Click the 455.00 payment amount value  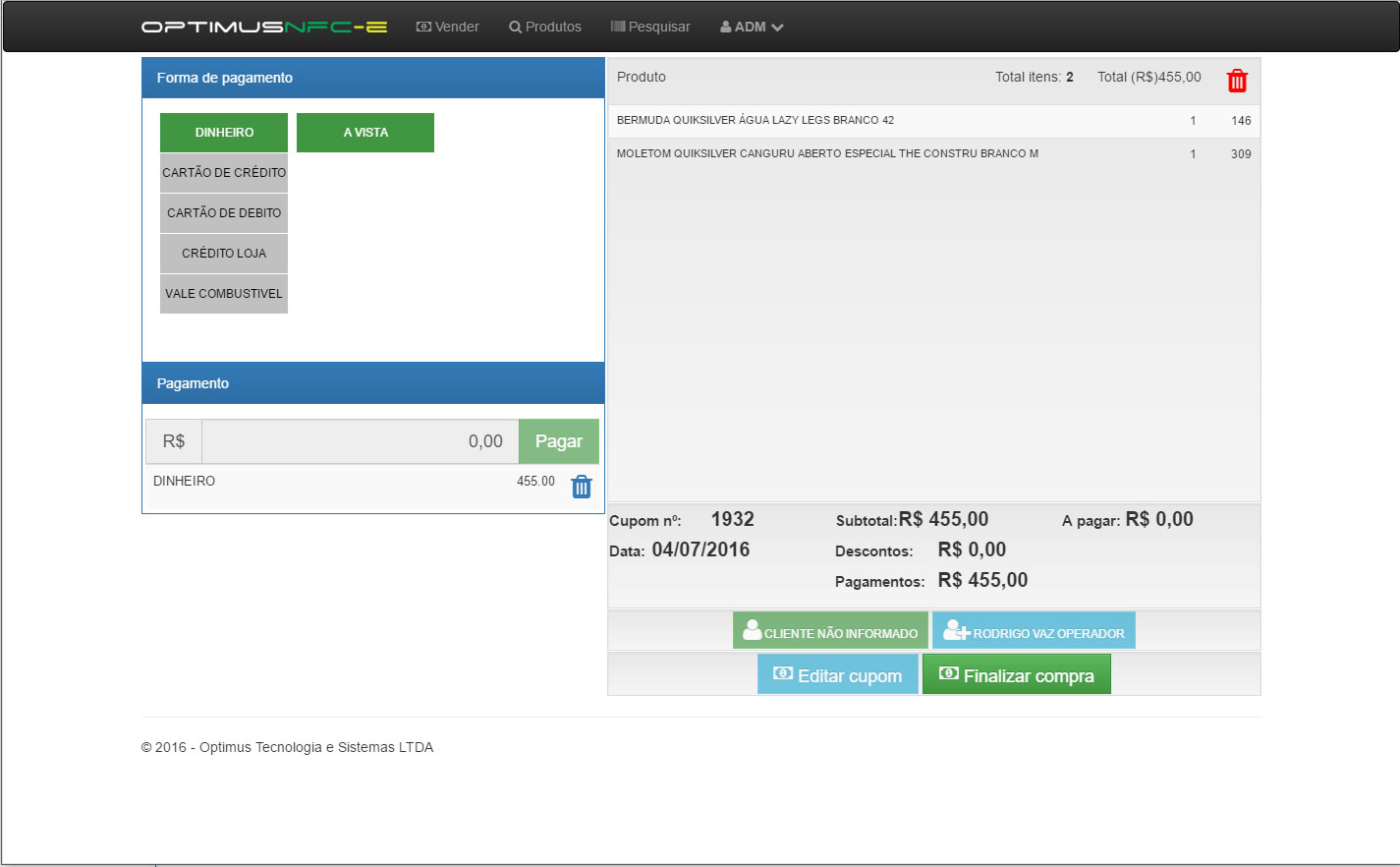[x=536, y=482]
